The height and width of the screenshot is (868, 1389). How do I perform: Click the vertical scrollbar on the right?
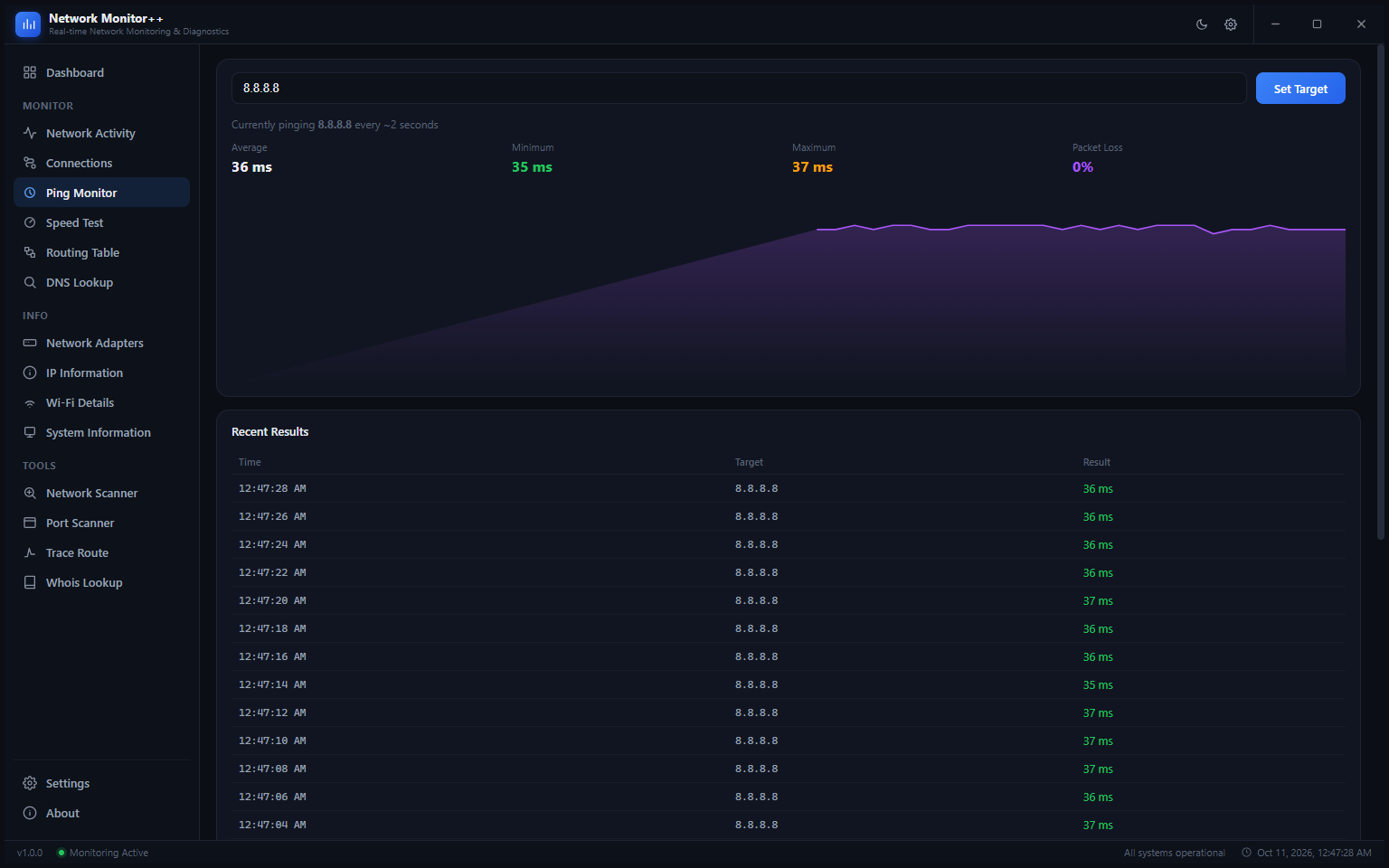coord(1381,294)
